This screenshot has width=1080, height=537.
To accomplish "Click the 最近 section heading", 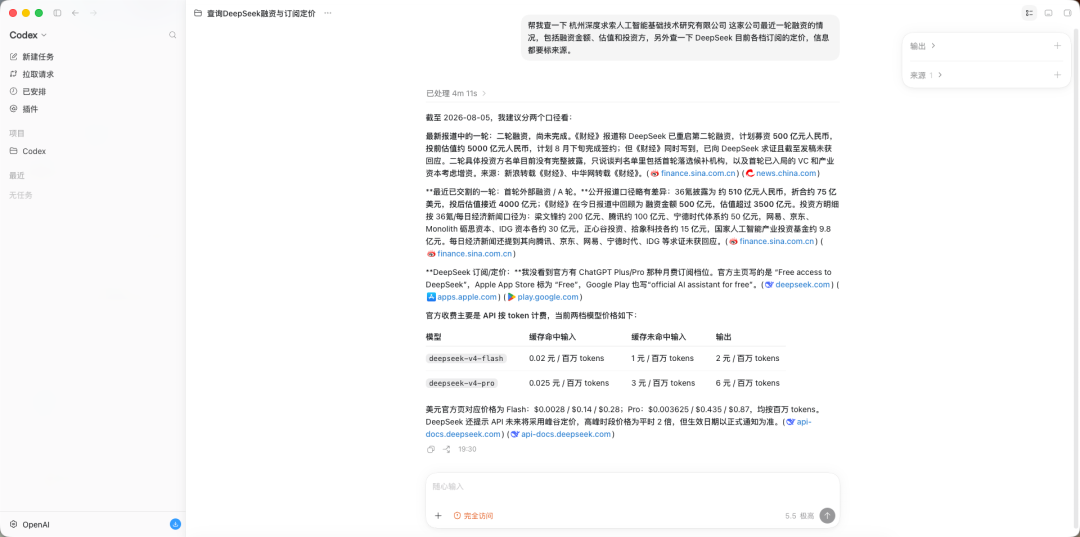I will point(17,175).
